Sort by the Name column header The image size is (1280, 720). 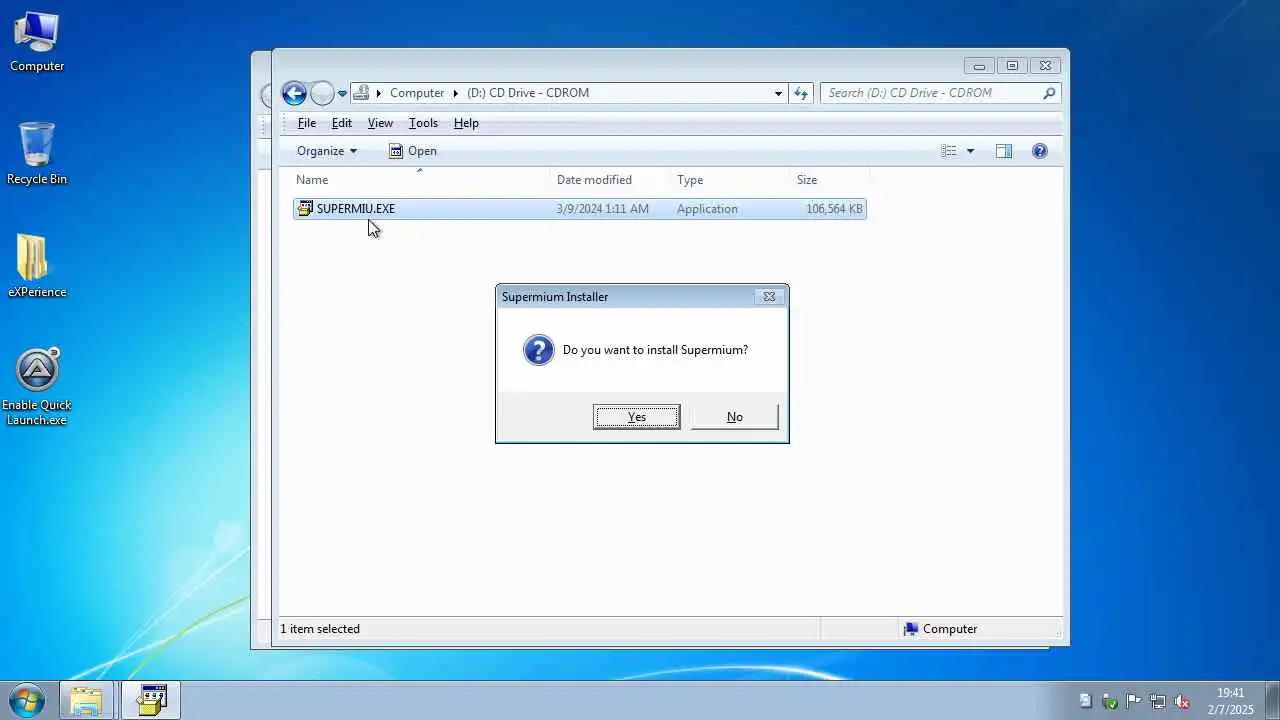421,180
